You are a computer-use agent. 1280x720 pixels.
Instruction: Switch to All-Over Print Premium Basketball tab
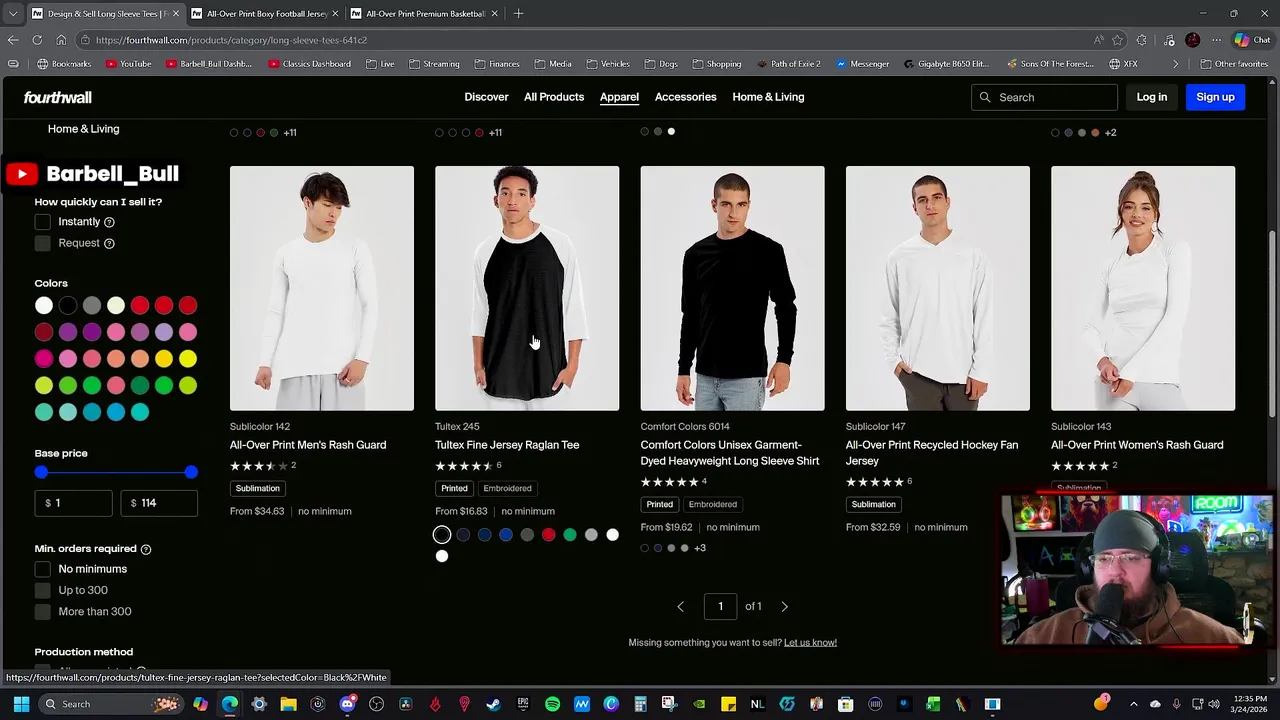424,14
